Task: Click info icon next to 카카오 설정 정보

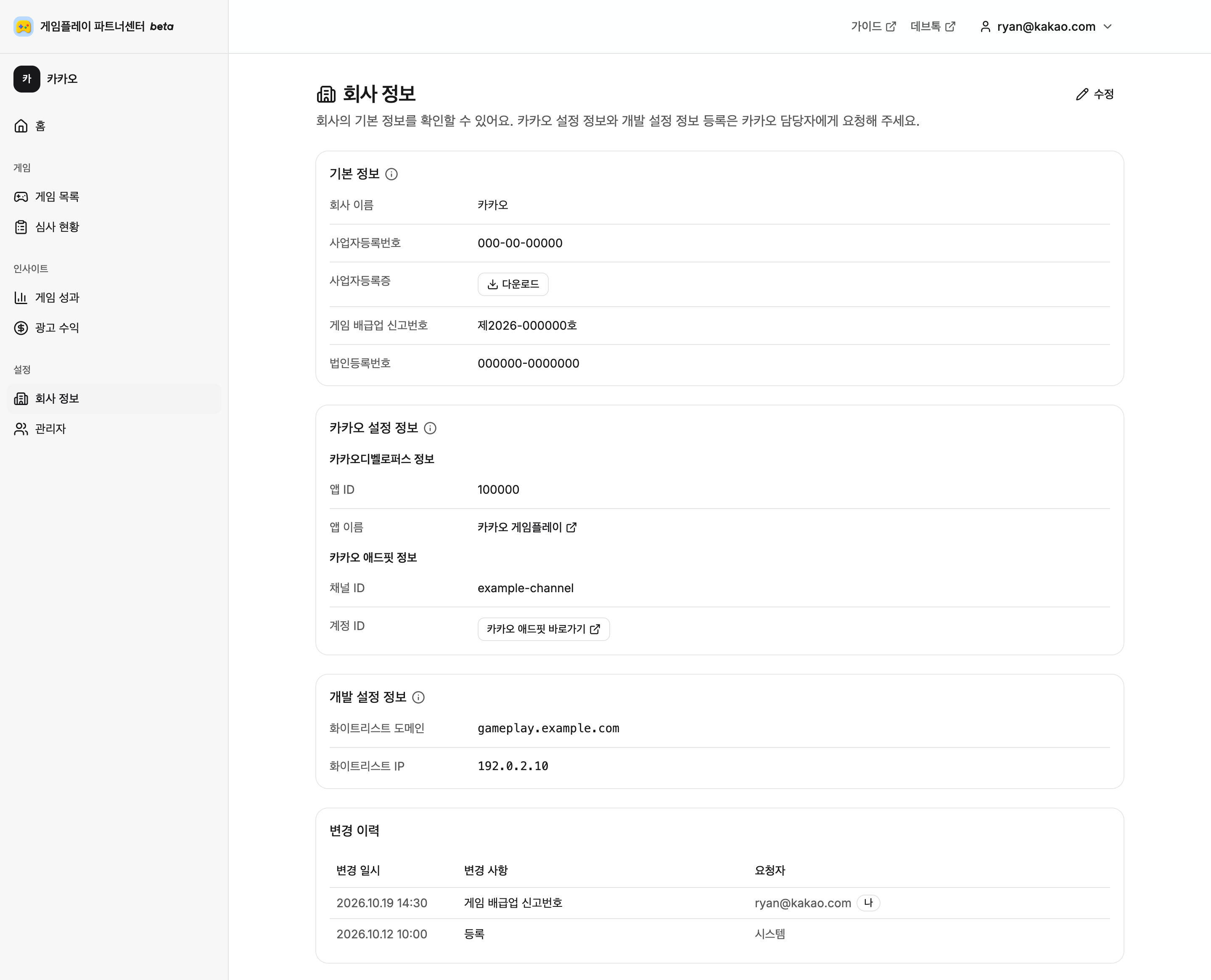Action: [430, 428]
